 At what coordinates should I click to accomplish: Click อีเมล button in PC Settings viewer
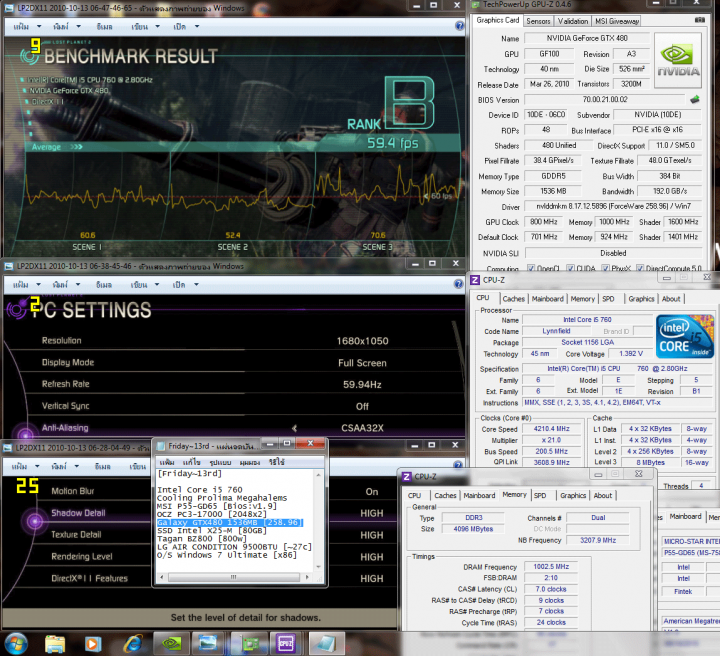point(104,285)
